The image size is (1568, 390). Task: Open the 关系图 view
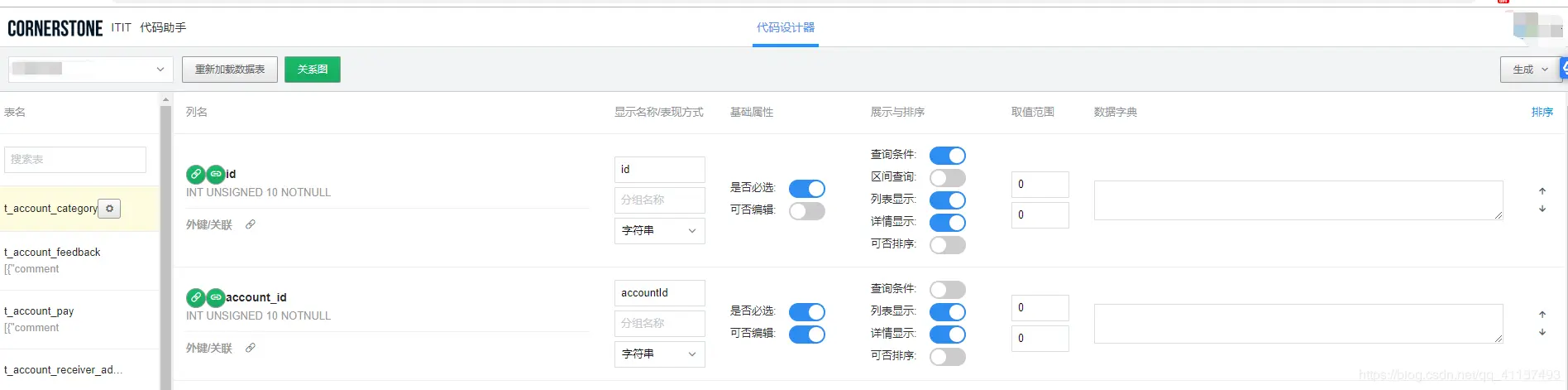313,70
